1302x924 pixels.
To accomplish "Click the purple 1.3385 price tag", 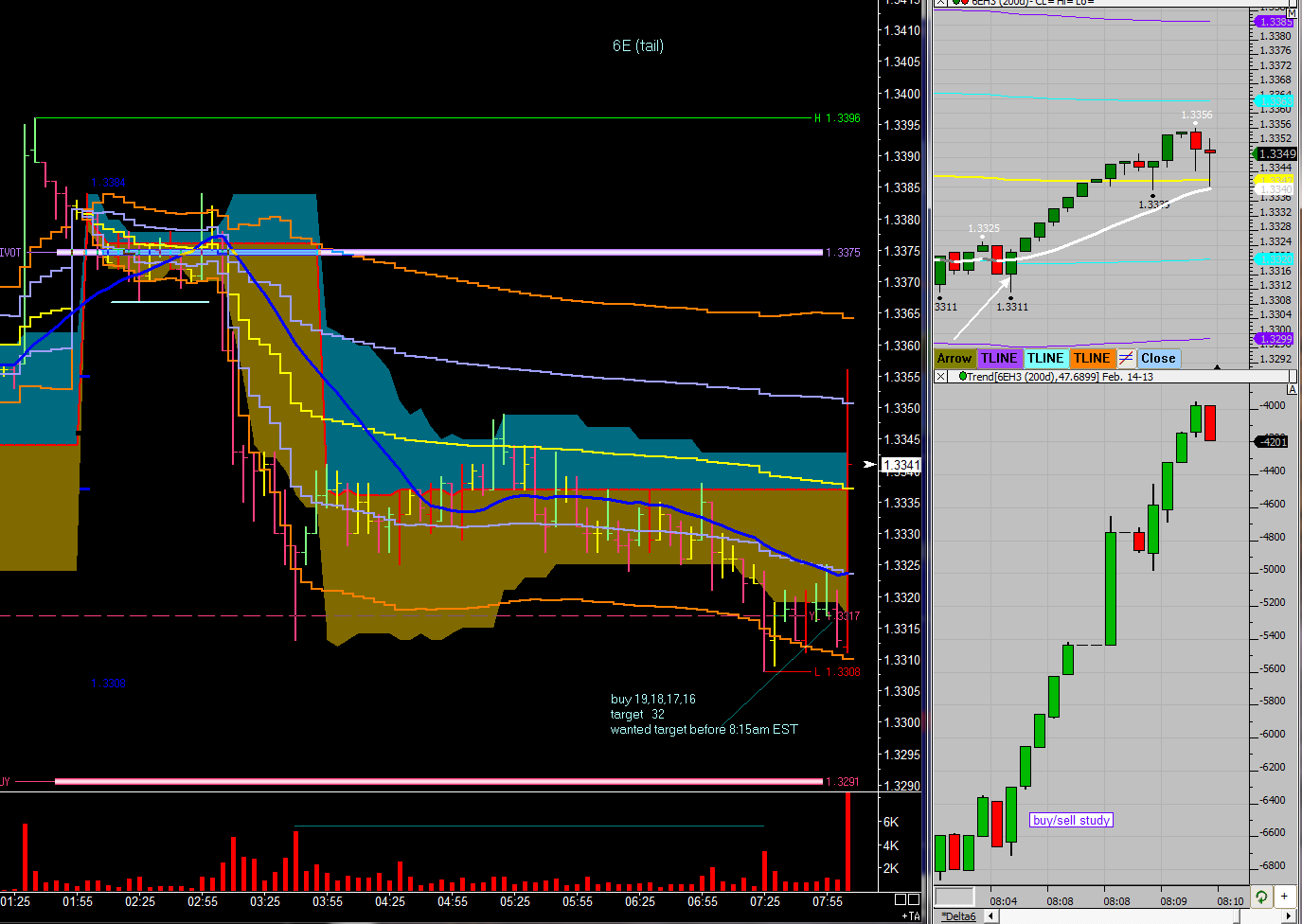I will pyautogui.click(x=1275, y=22).
